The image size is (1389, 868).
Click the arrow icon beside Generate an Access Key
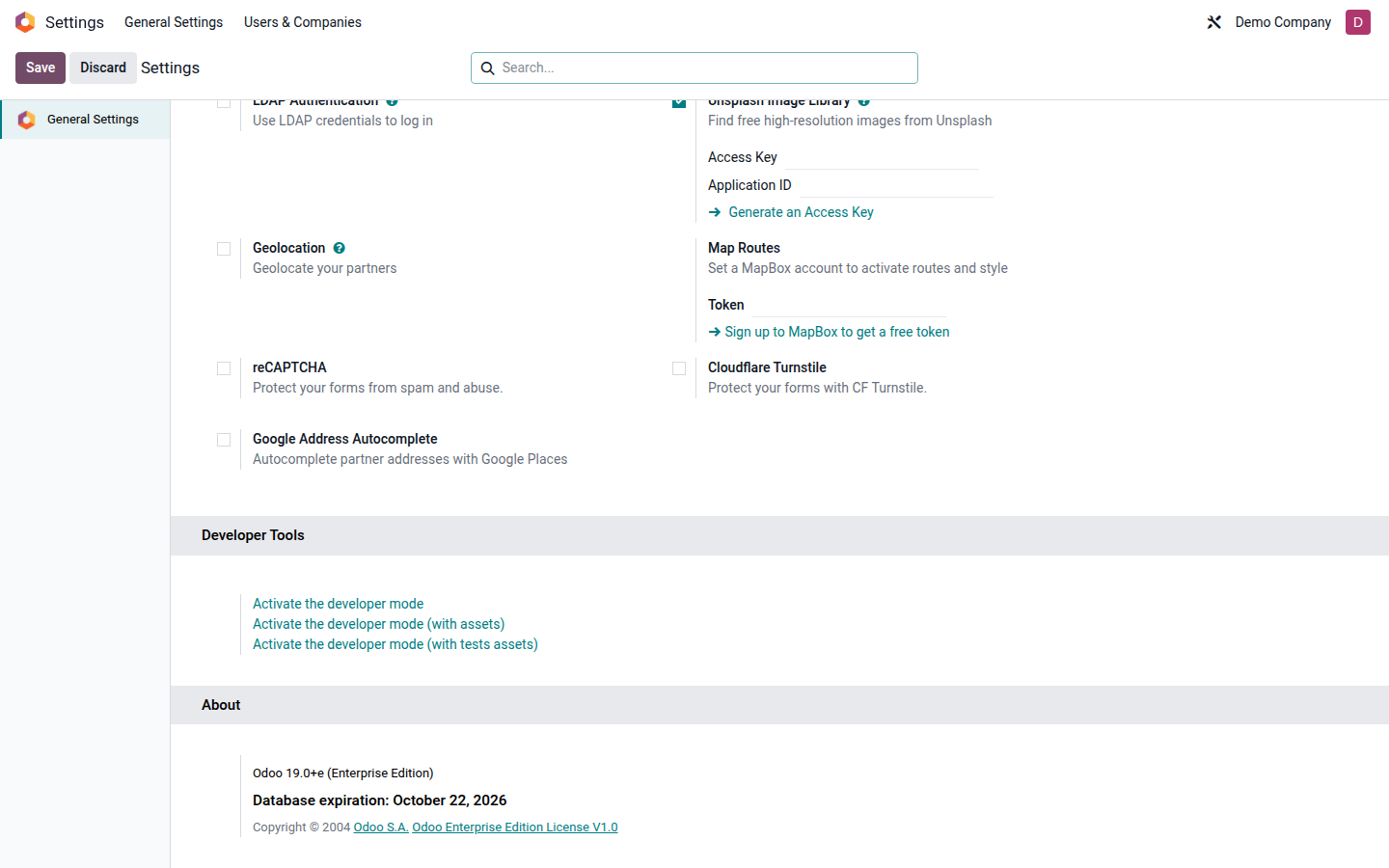point(715,212)
